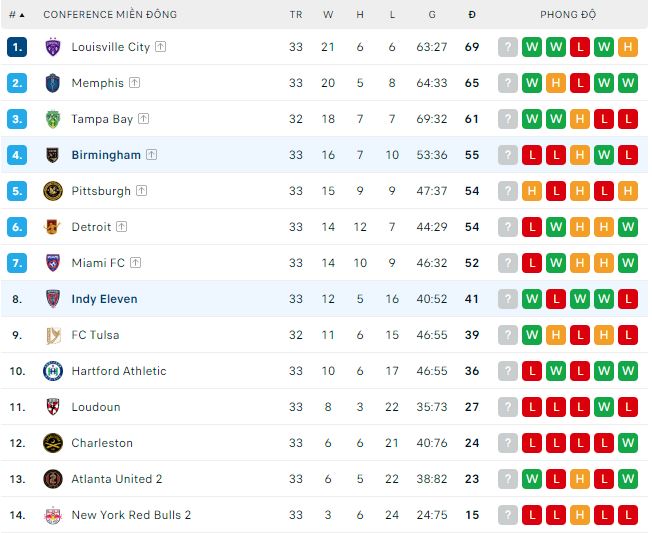Click the Charleston skull crest logo

click(x=53, y=443)
